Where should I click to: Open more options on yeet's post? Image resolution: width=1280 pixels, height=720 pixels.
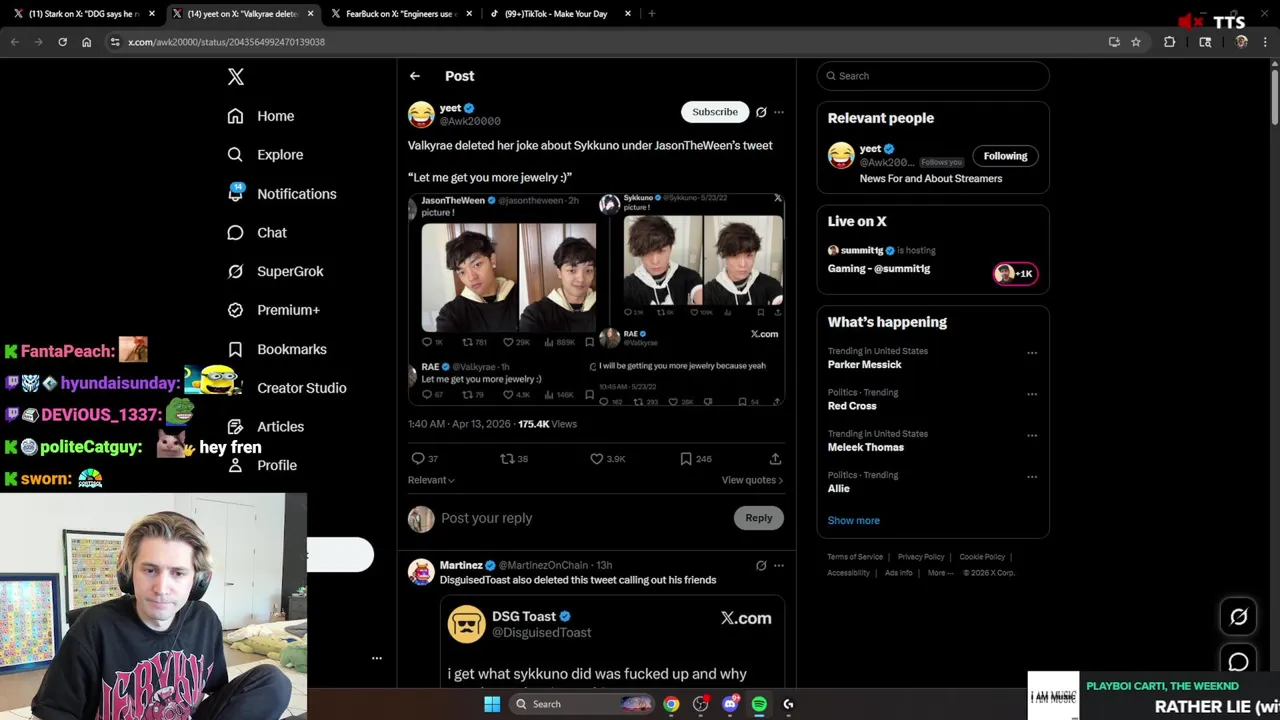point(779,112)
